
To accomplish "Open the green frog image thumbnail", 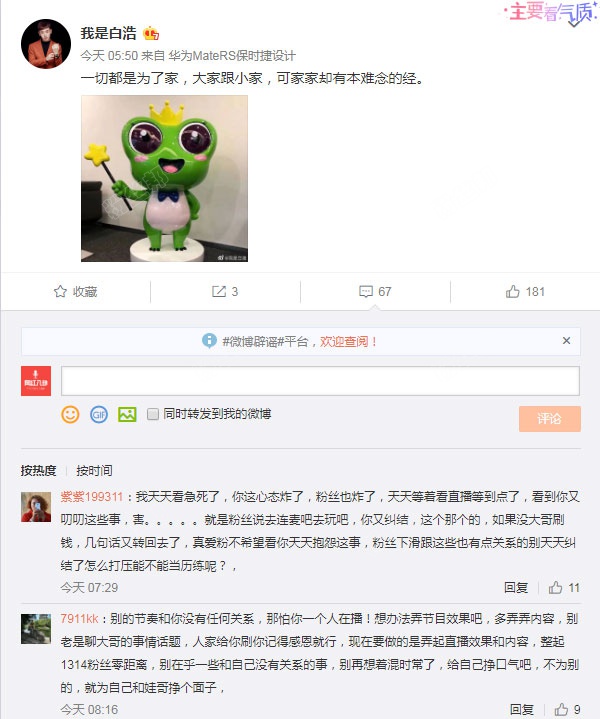I will click(164, 178).
